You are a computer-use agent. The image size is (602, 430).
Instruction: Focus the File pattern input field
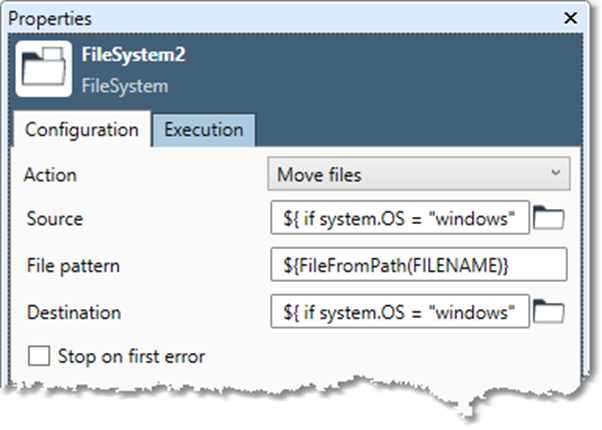tap(418, 265)
